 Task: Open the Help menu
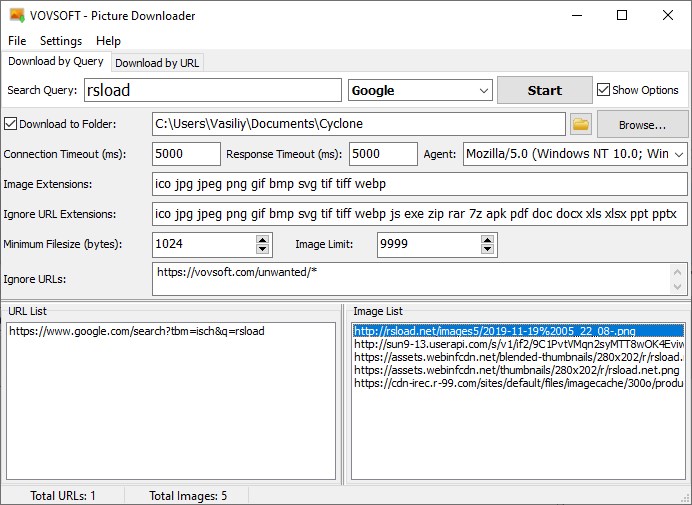pos(108,41)
